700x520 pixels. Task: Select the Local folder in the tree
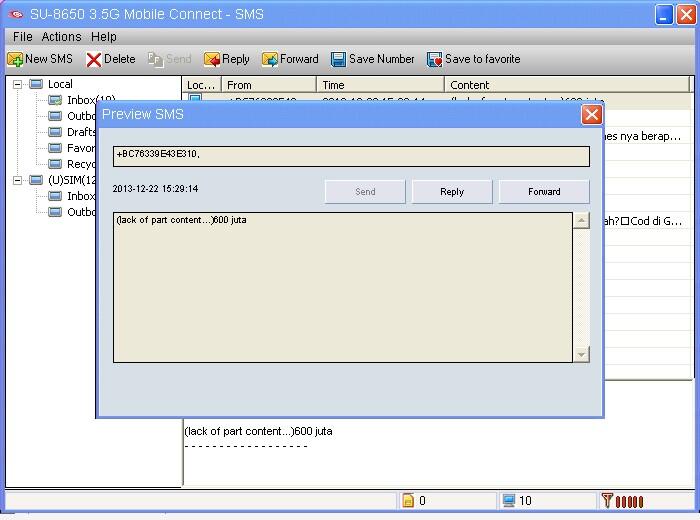pos(60,85)
